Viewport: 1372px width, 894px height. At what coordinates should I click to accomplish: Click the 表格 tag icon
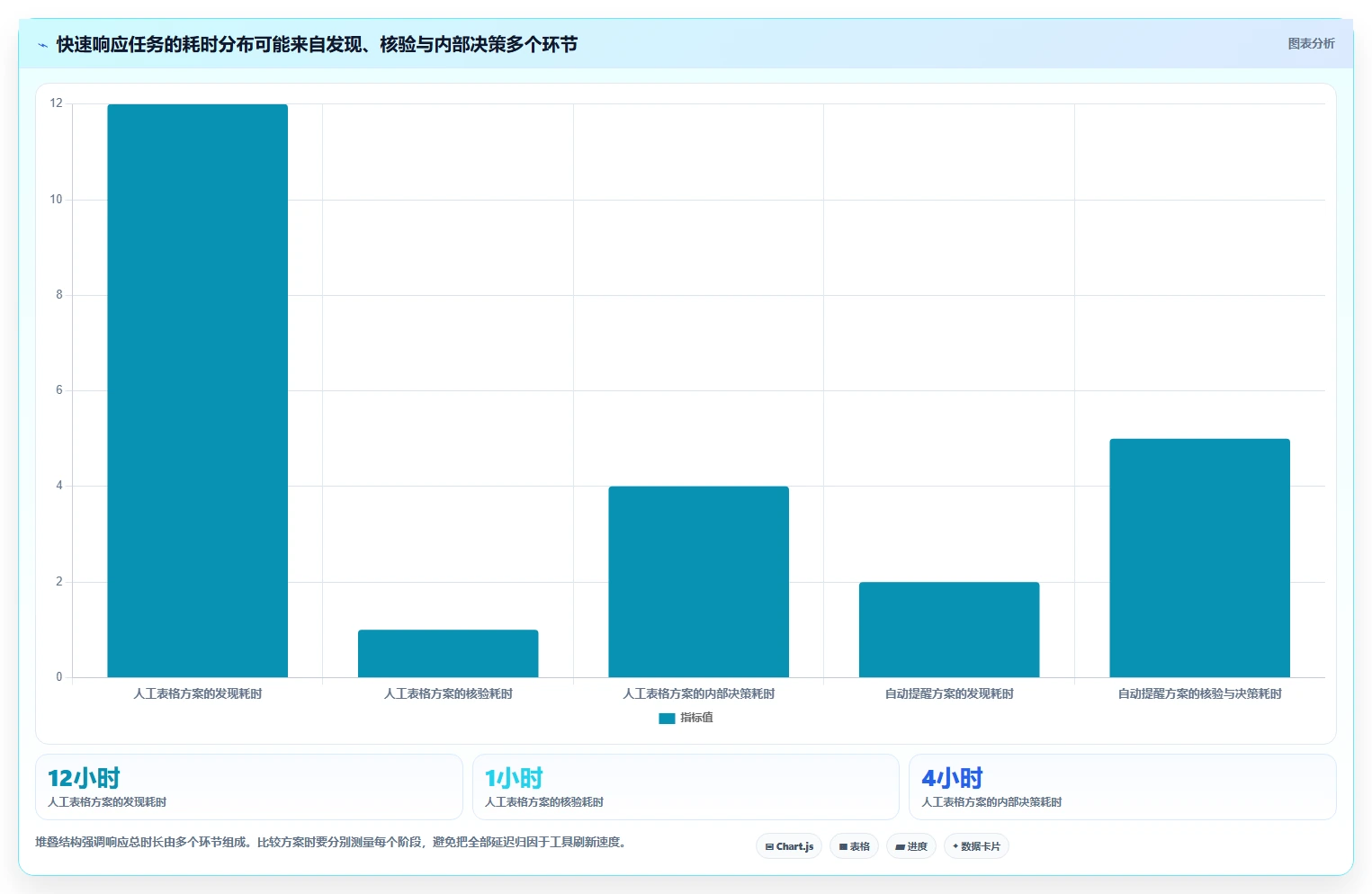pyautogui.click(x=843, y=847)
